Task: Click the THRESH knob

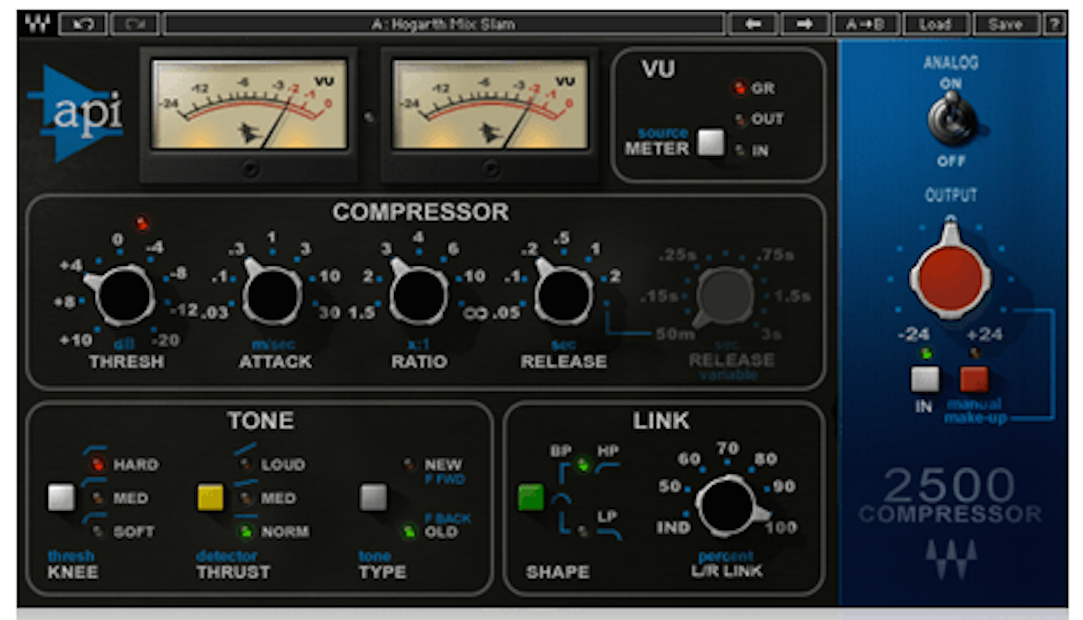Action: [124, 296]
